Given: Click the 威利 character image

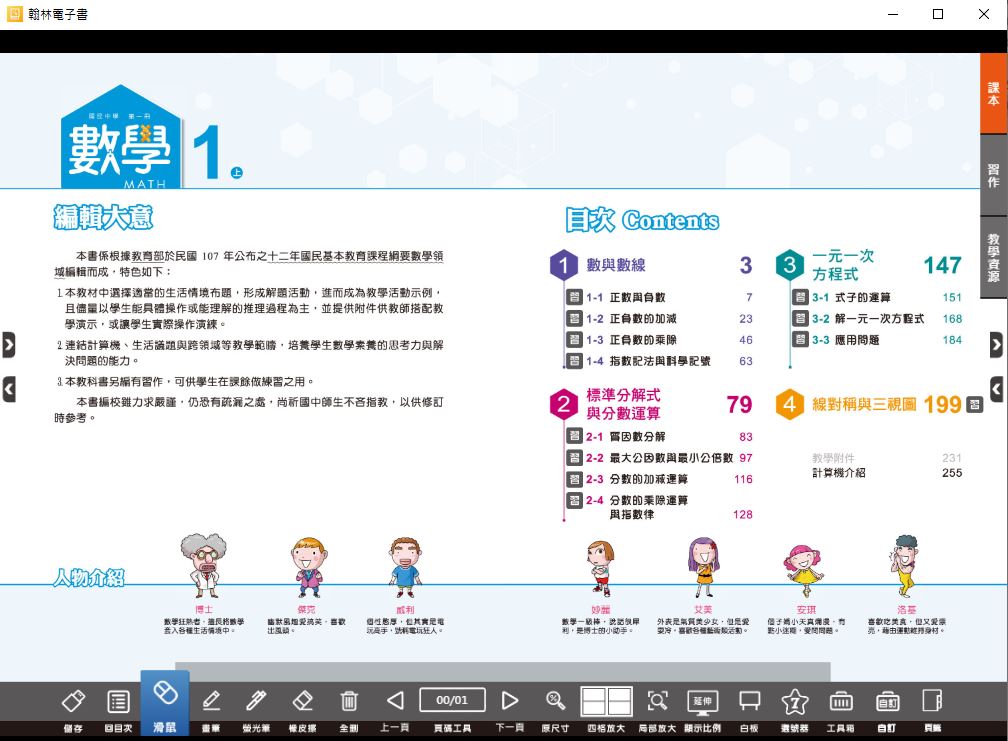Looking at the screenshot, I should point(405,567).
